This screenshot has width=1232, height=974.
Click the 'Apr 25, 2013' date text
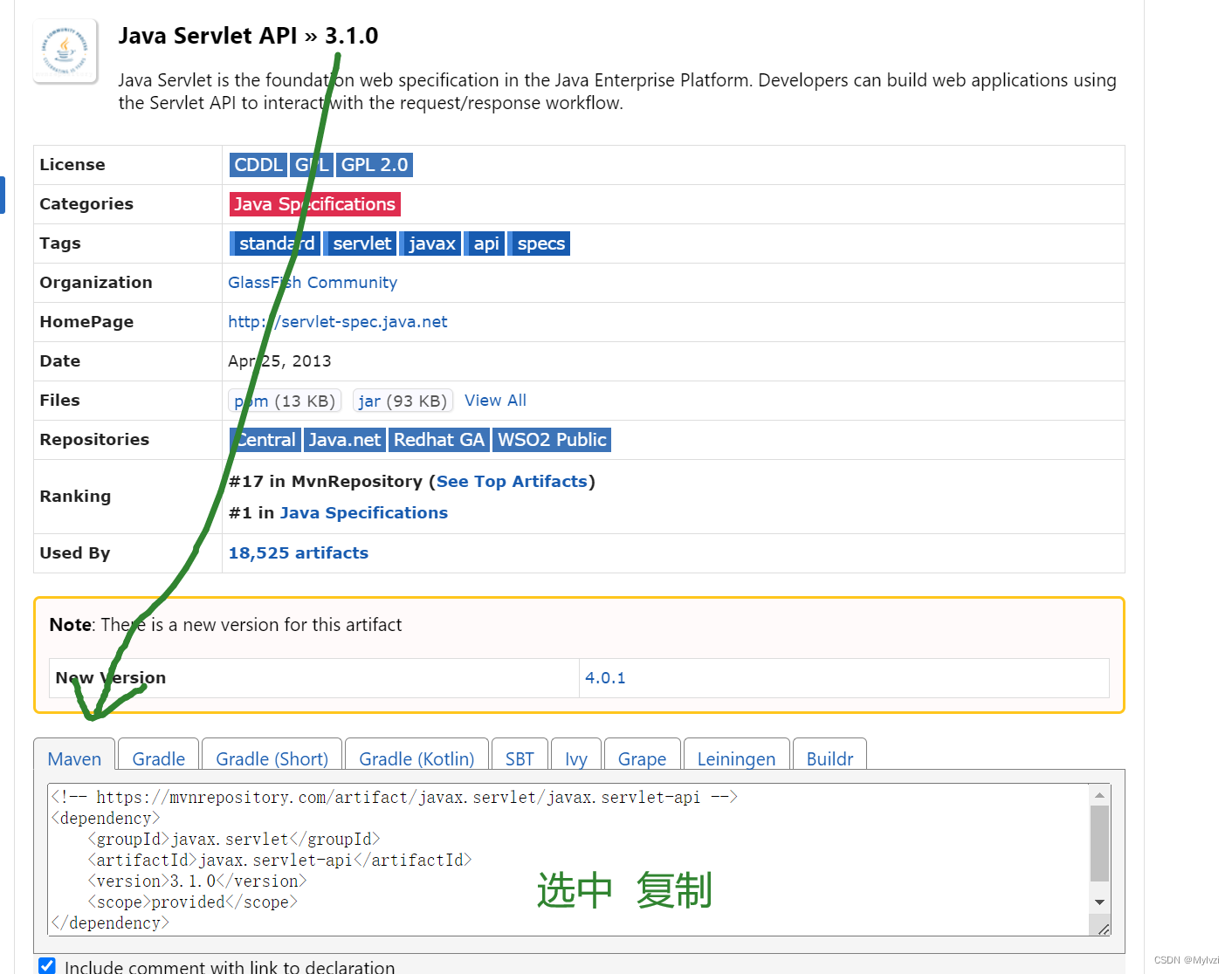(x=279, y=361)
